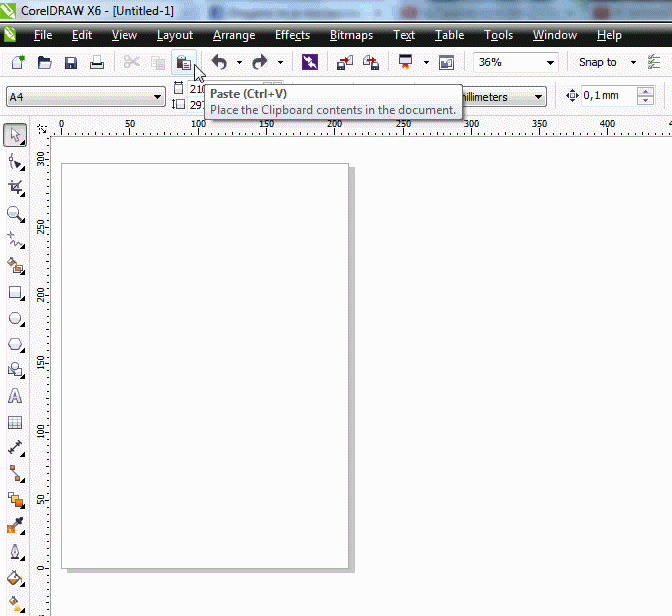Activate the Text tool

[15, 396]
